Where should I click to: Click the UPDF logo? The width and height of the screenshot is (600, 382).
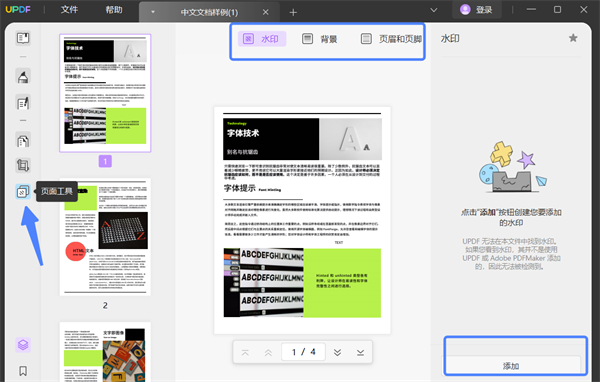[18, 9]
